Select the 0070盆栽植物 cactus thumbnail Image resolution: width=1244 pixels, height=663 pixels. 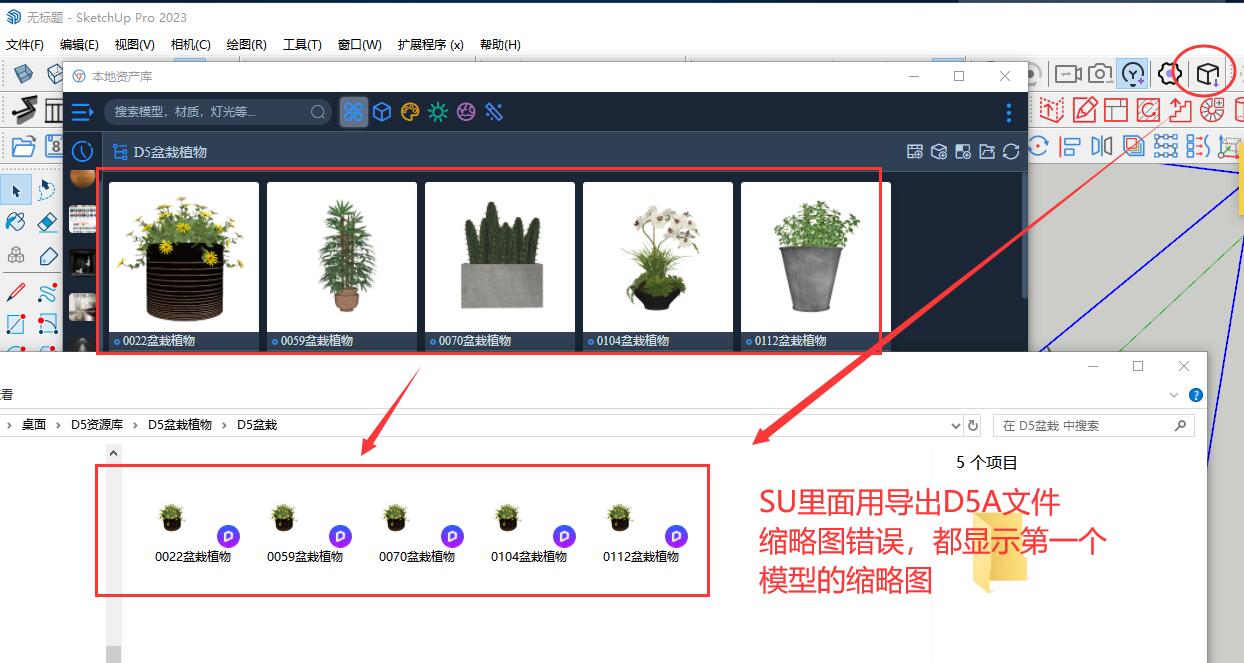pyautogui.click(x=500, y=265)
